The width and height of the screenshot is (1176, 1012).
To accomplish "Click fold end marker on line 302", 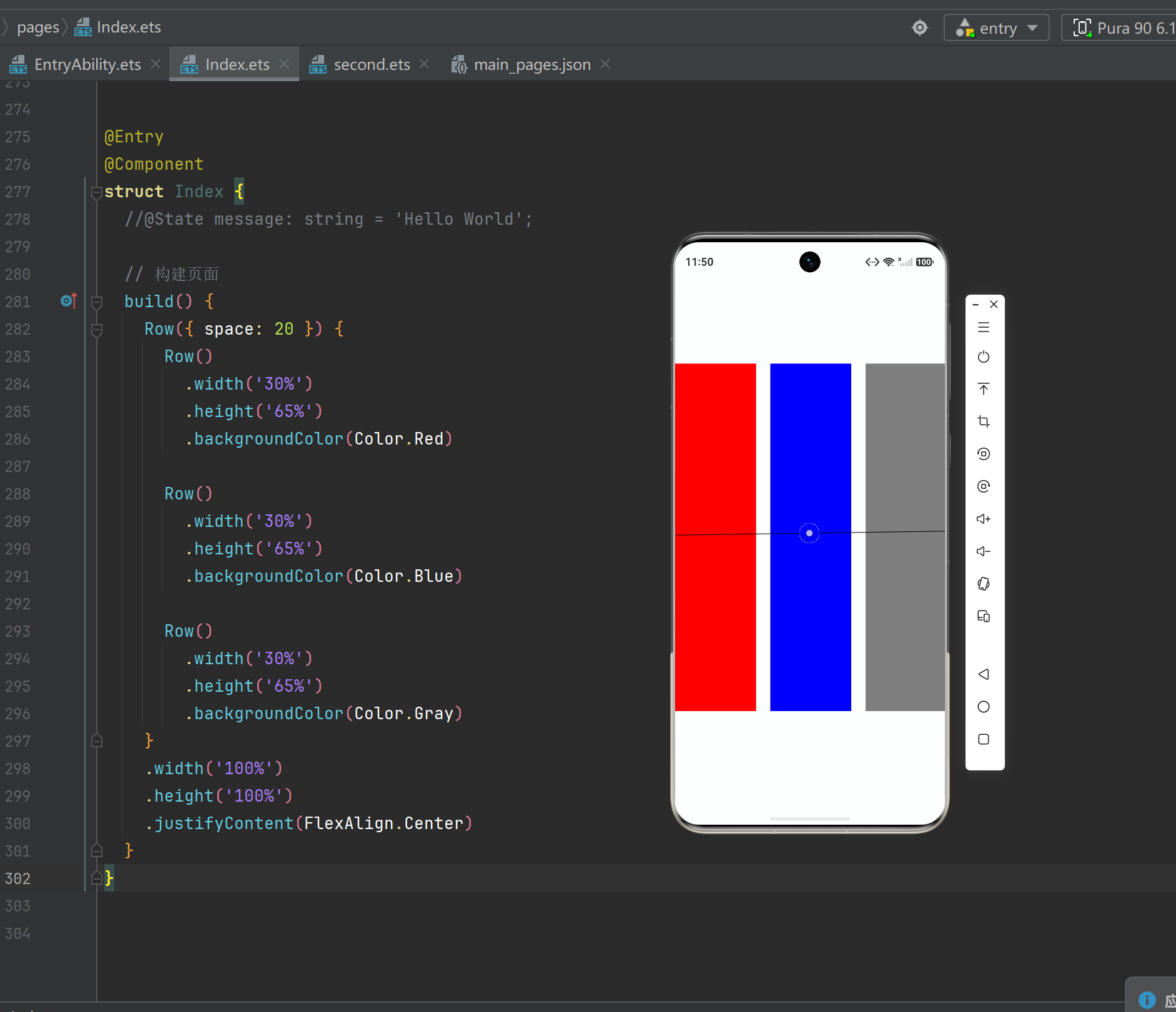I will pos(96,878).
